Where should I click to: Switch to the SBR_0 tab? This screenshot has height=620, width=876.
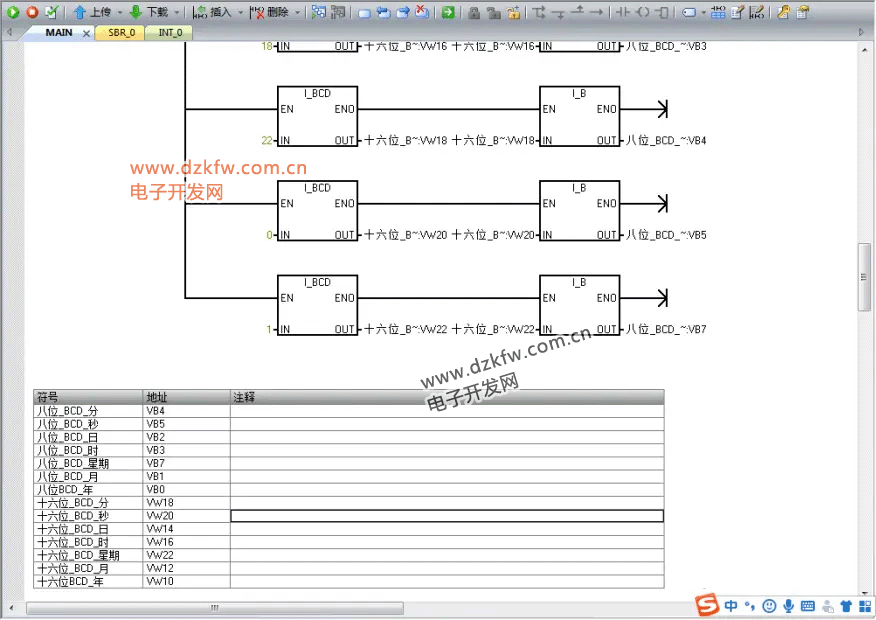pyautogui.click(x=120, y=33)
